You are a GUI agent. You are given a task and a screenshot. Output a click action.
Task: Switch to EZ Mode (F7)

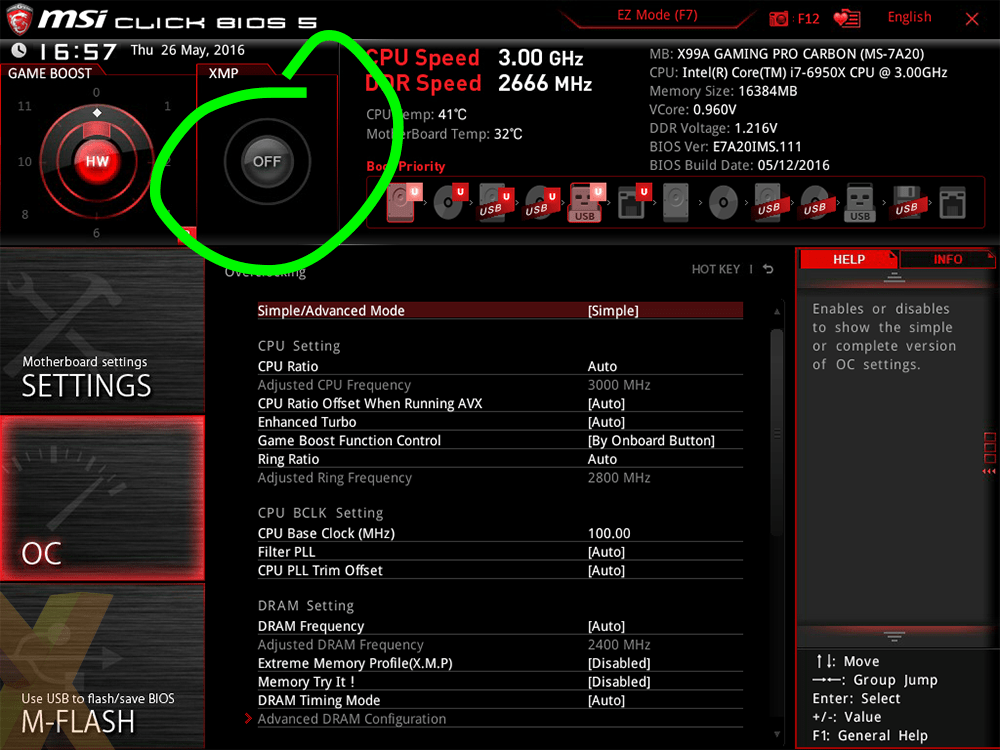pyautogui.click(x=657, y=15)
